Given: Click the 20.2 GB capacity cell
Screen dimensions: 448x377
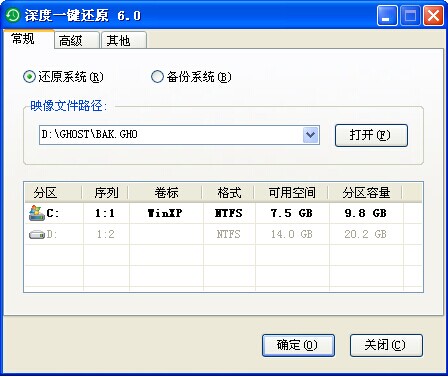Looking at the screenshot, I should (x=366, y=234).
